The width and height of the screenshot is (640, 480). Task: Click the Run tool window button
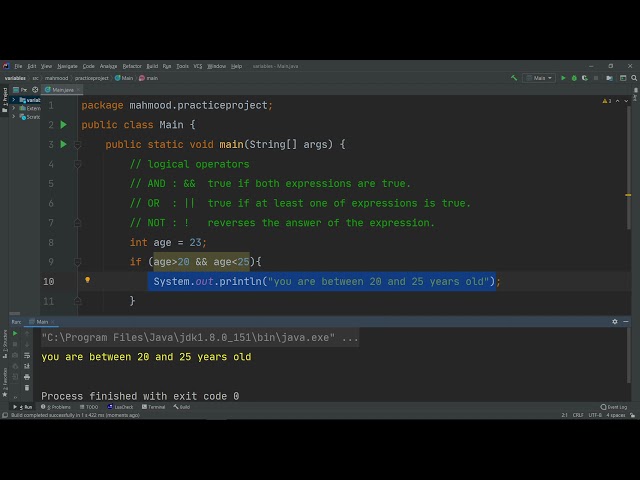pyautogui.click(x=23, y=407)
